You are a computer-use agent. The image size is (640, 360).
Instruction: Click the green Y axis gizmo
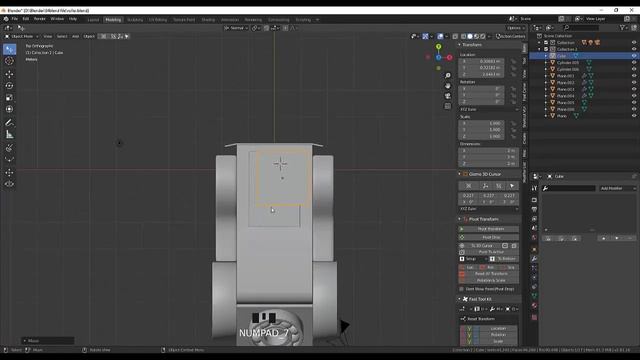[x=438, y=47]
